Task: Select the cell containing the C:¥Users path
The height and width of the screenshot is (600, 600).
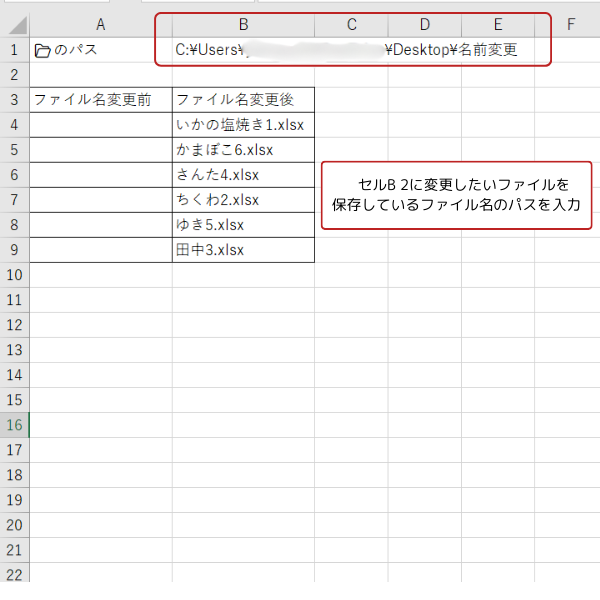Action: (243, 50)
